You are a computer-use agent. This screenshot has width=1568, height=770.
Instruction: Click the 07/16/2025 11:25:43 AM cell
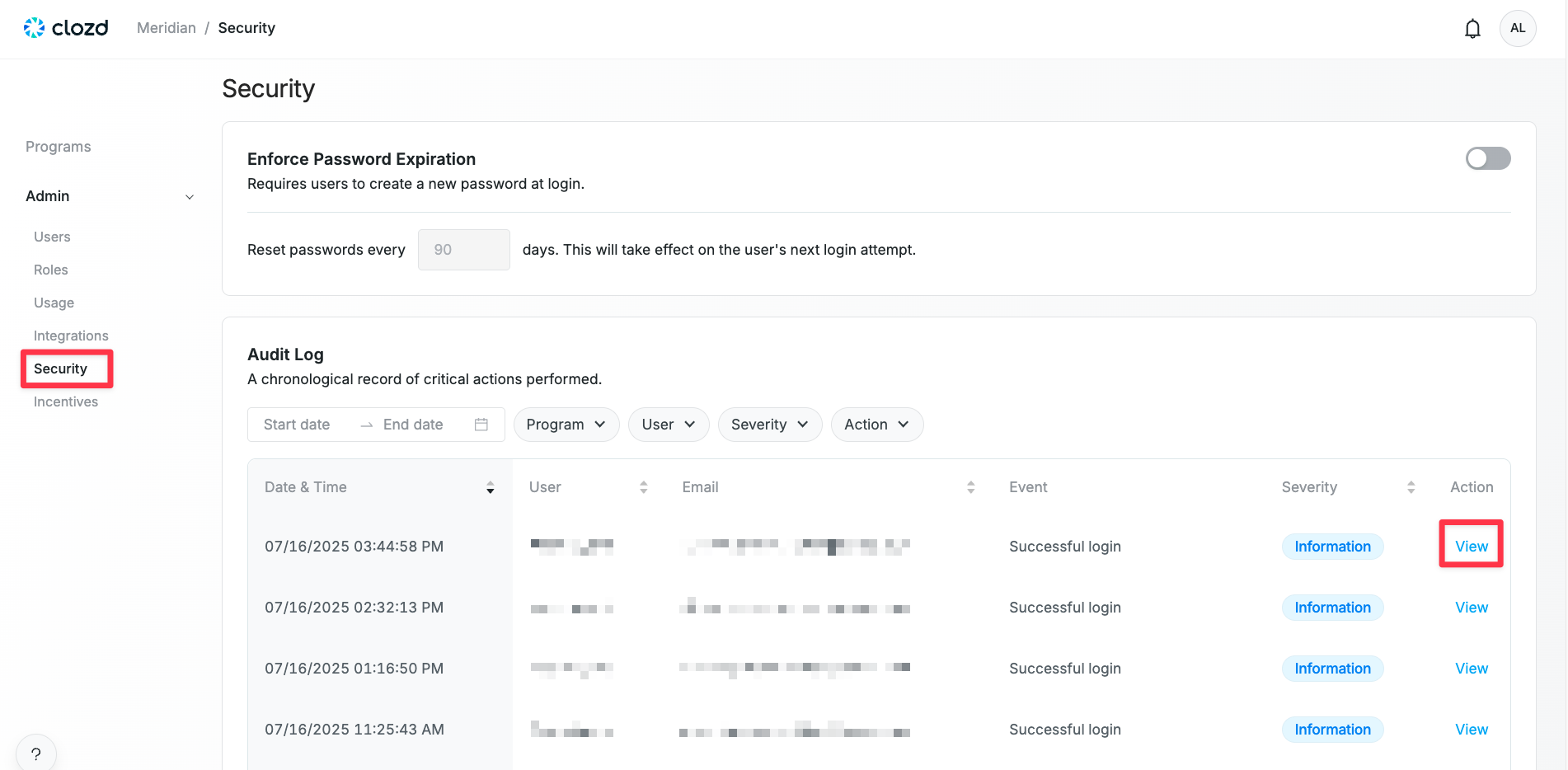click(x=354, y=730)
